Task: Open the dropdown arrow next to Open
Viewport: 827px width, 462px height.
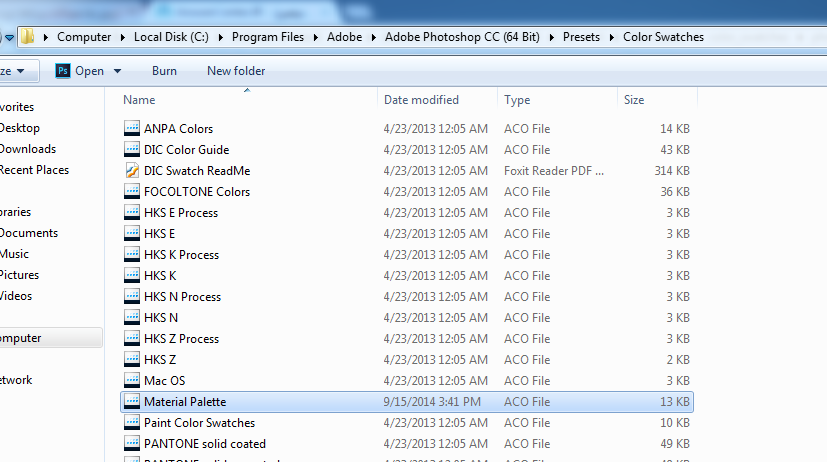Action: [118, 71]
